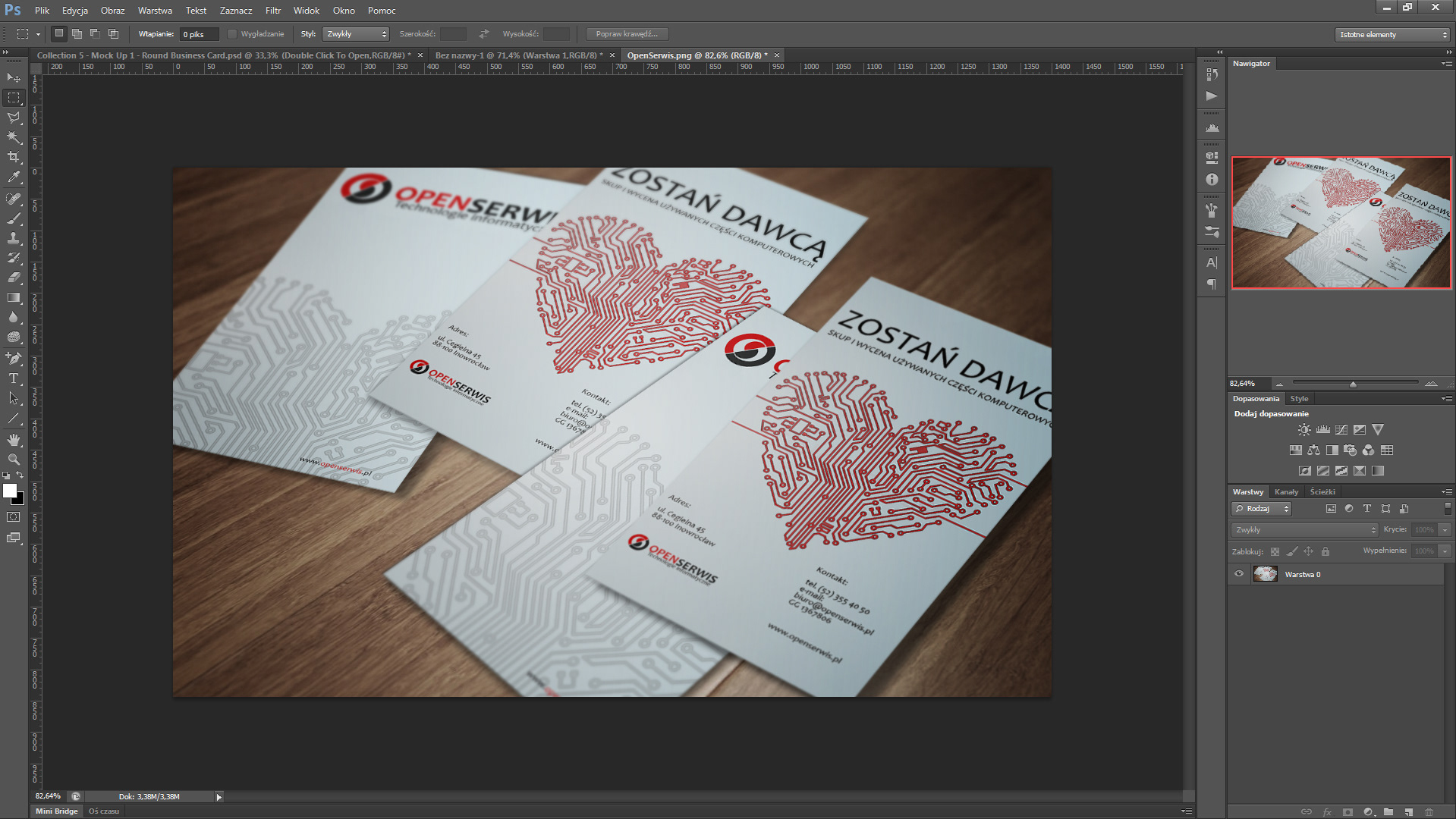
Task: Toggle lock all for layer
Action: (x=1325, y=551)
